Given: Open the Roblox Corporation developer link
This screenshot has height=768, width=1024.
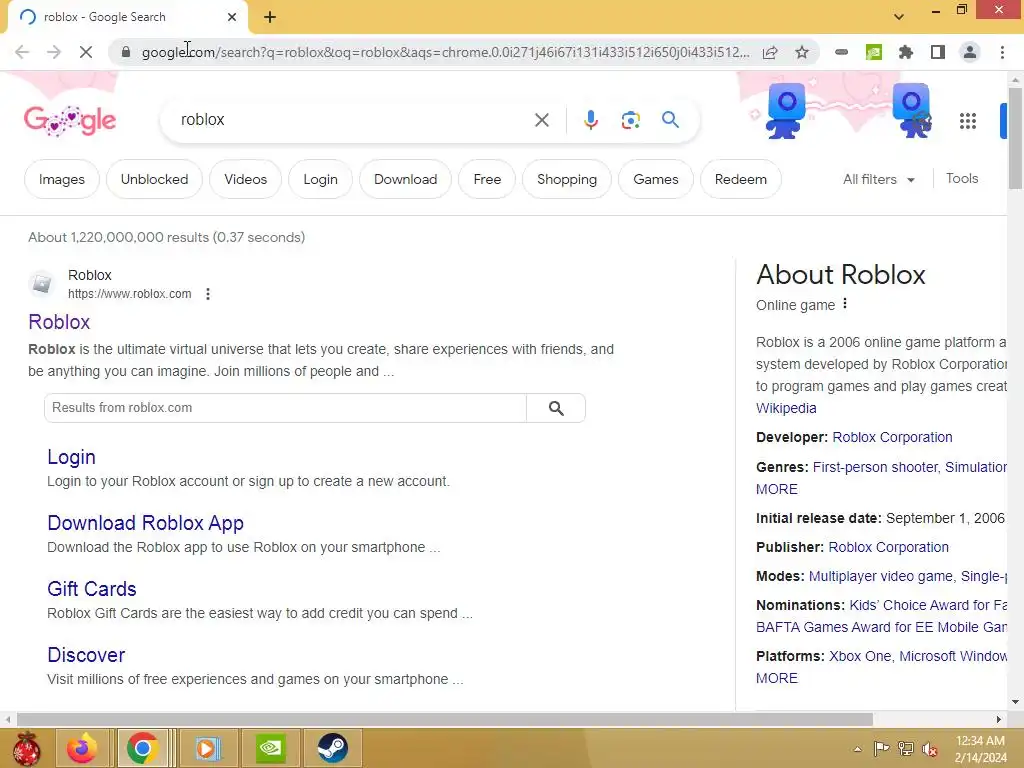Looking at the screenshot, I should pos(892,438).
